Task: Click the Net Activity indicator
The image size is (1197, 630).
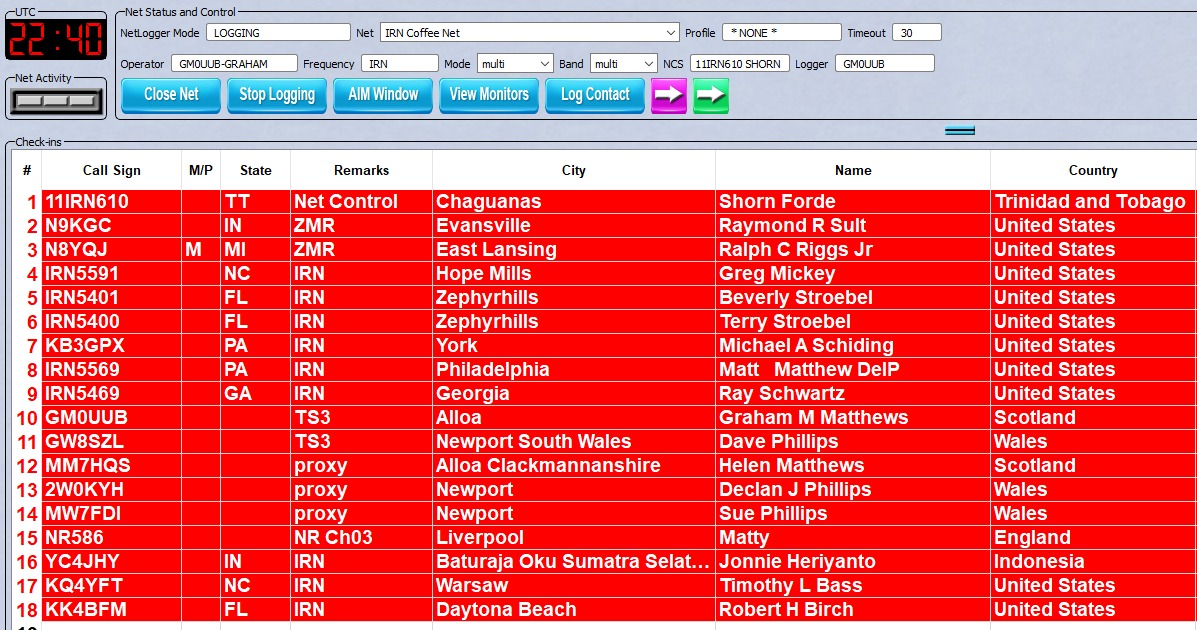Action: (56, 101)
